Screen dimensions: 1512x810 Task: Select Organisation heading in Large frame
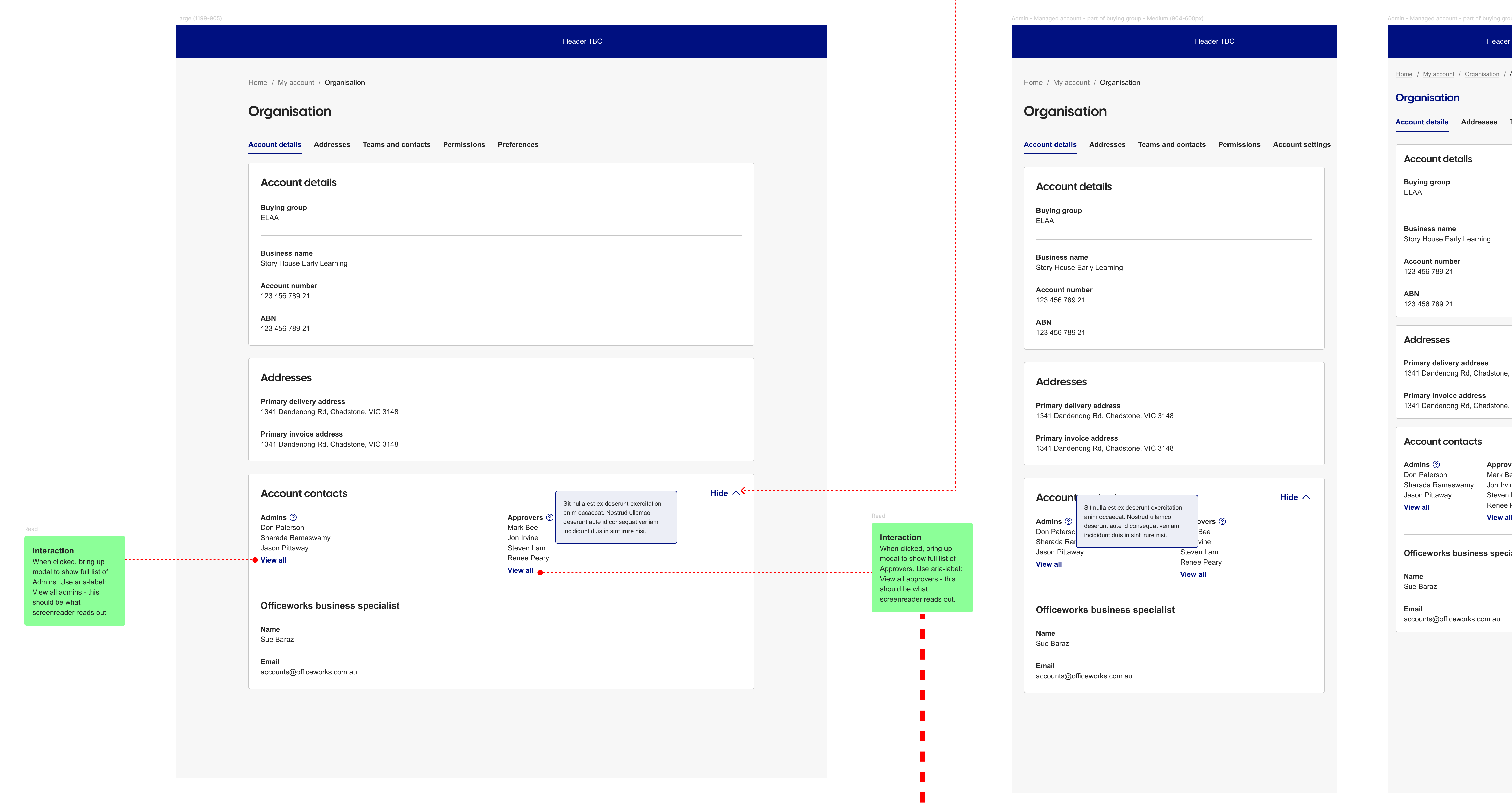pyautogui.click(x=290, y=112)
